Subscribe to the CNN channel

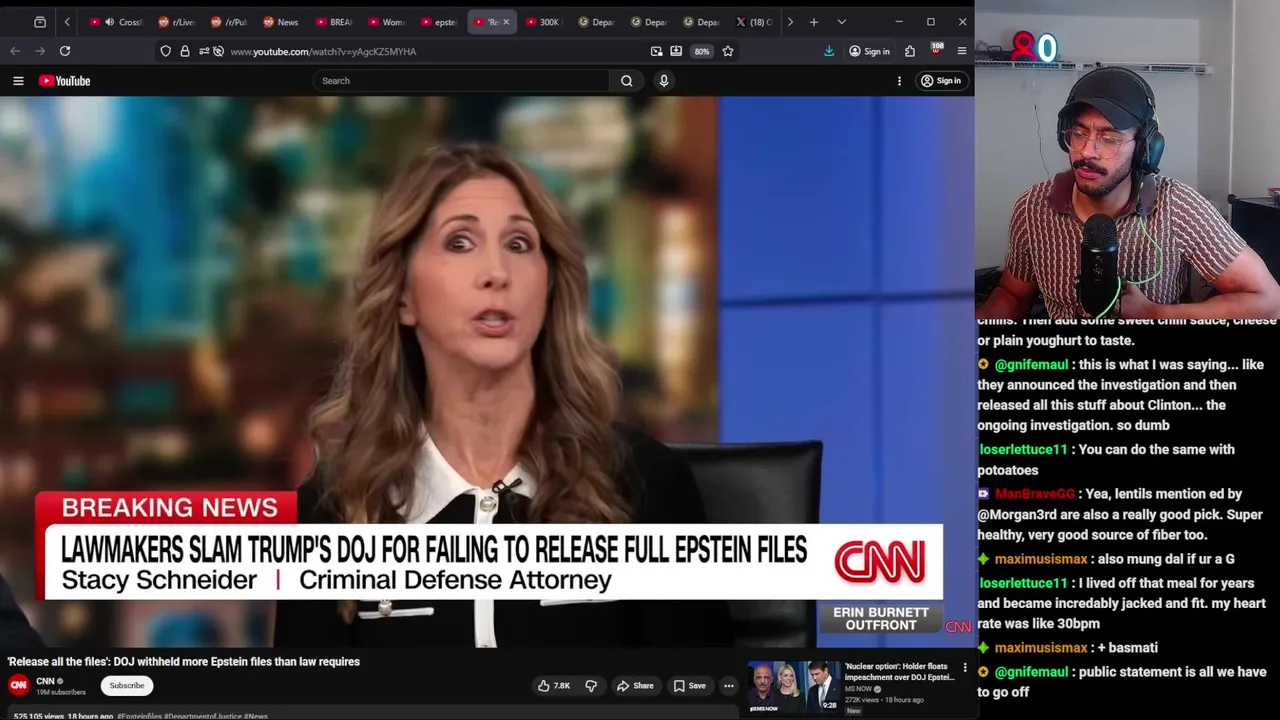coord(127,686)
